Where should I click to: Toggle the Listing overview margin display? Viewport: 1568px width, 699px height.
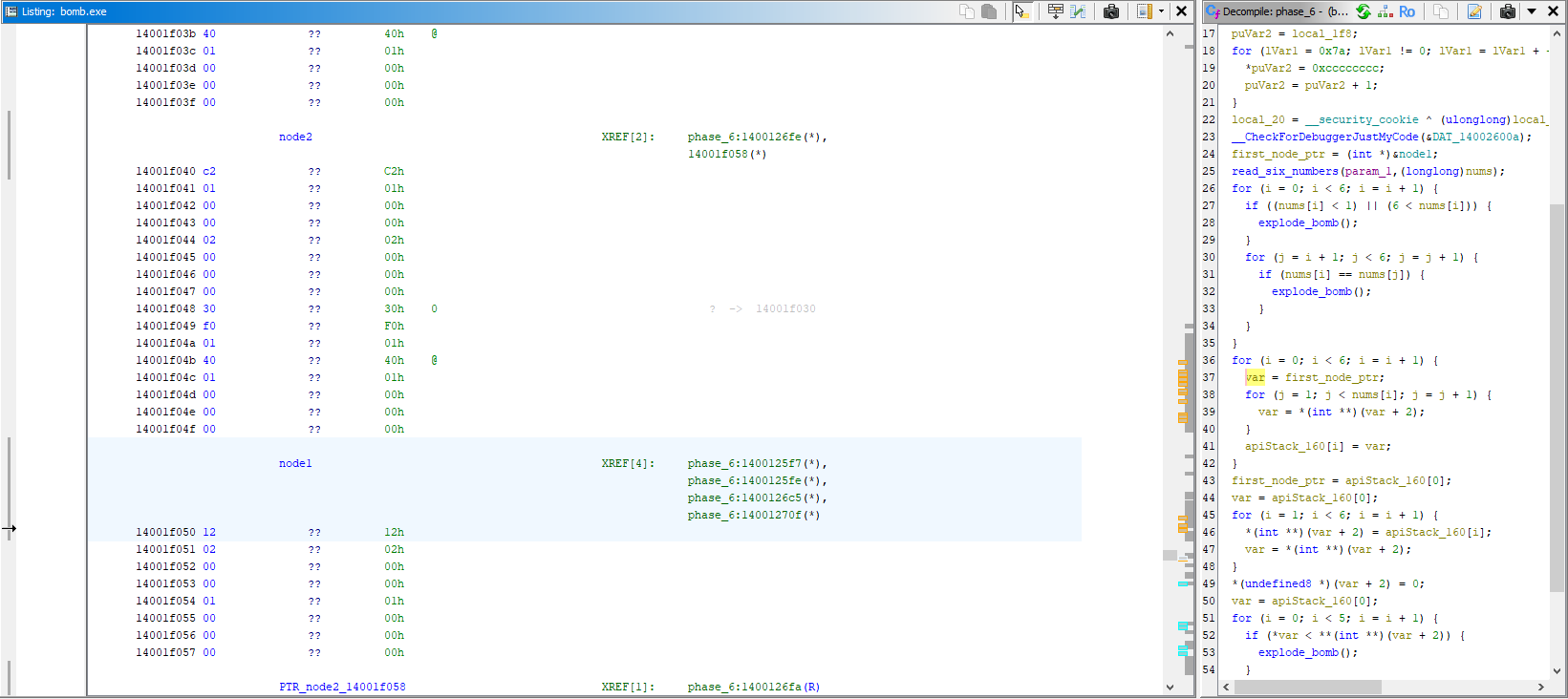point(1144,11)
